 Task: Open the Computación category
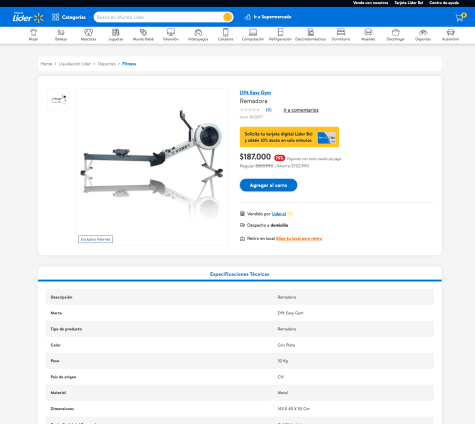pos(253,35)
